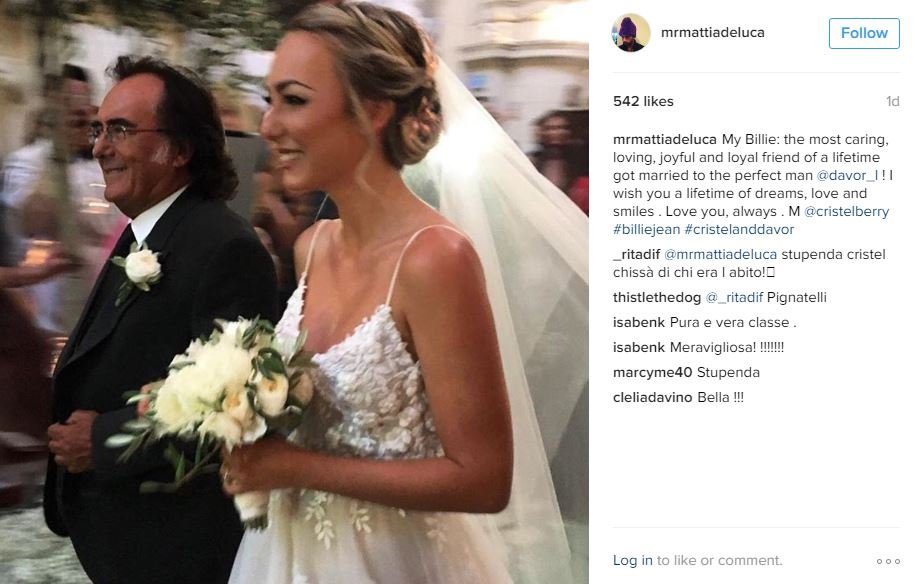Screen dimensions: 915x584
Task: View the 542 likes list
Action: coord(643,101)
